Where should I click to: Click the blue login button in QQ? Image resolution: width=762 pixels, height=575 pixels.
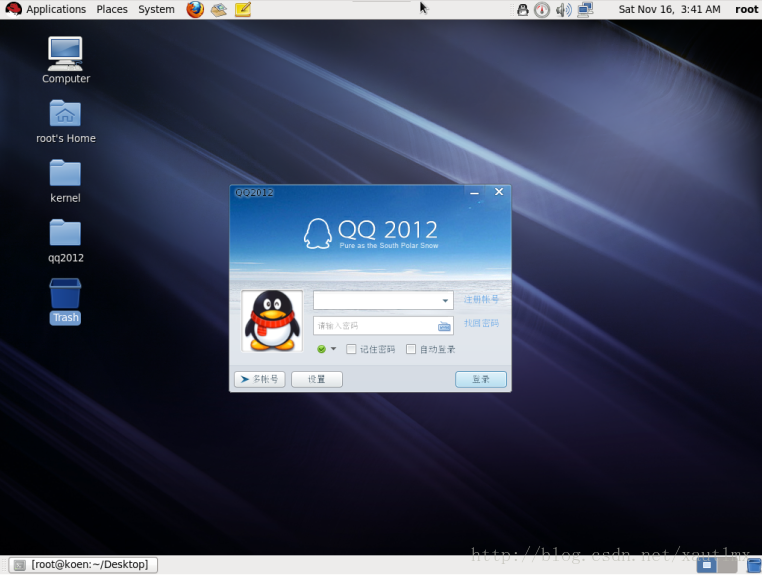(481, 379)
